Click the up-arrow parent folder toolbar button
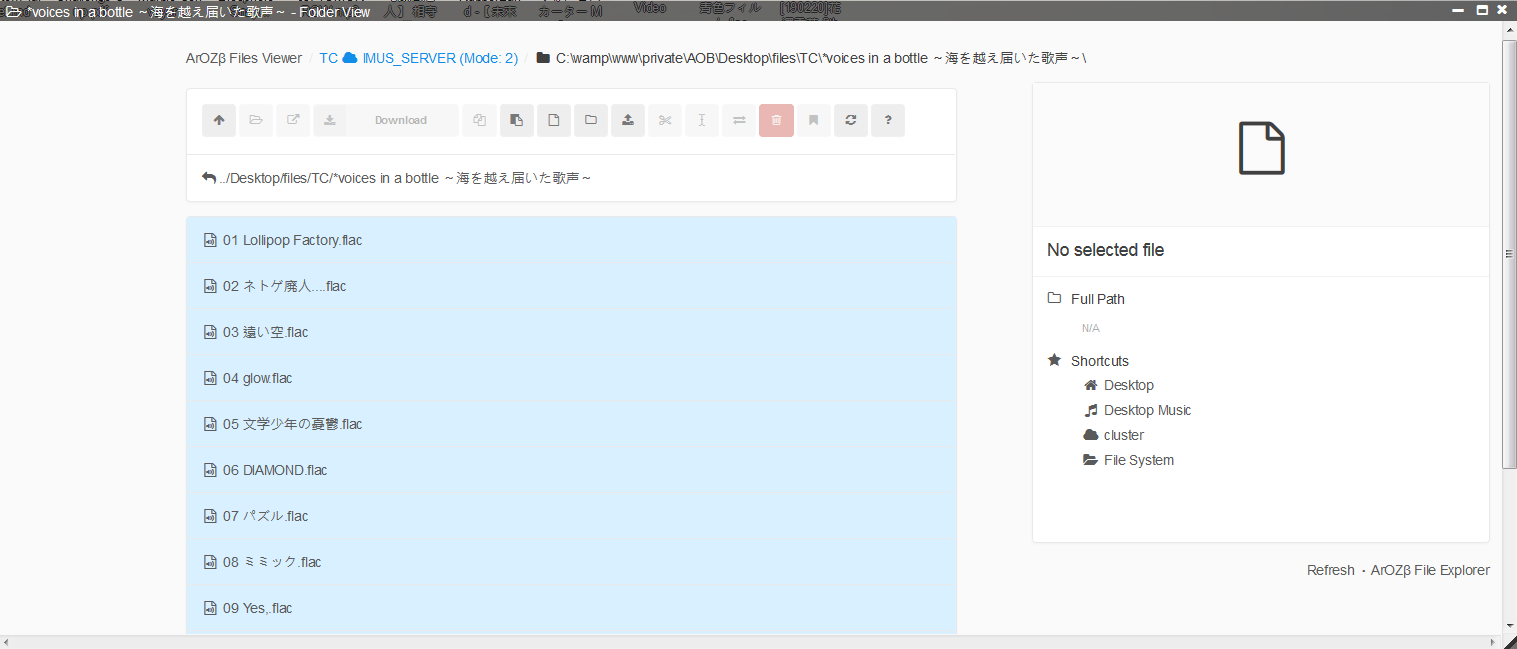 pos(219,120)
